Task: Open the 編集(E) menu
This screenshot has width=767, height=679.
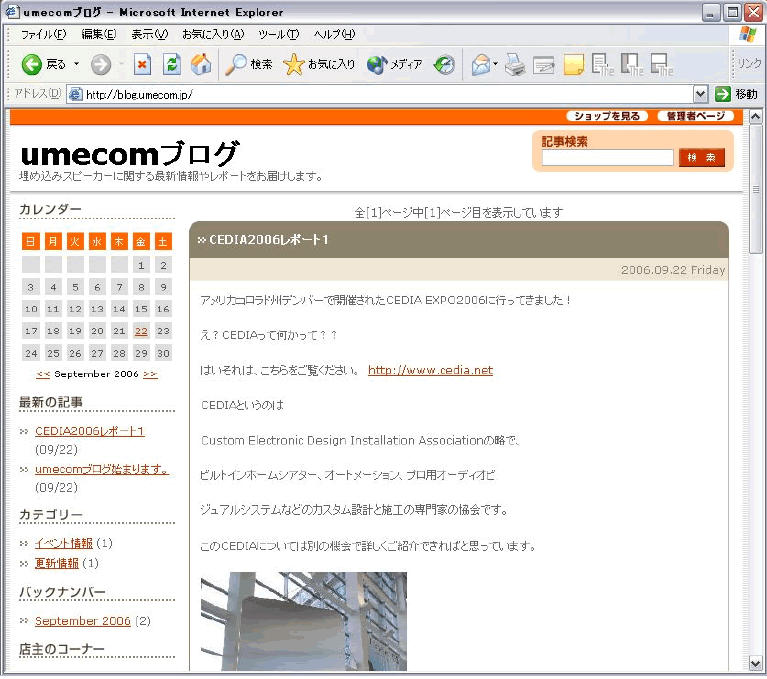Action: coord(98,34)
